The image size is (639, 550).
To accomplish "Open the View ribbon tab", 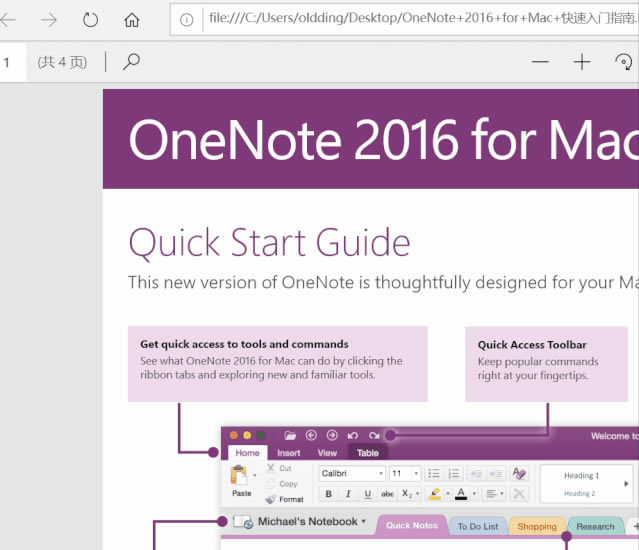I will 327,453.
